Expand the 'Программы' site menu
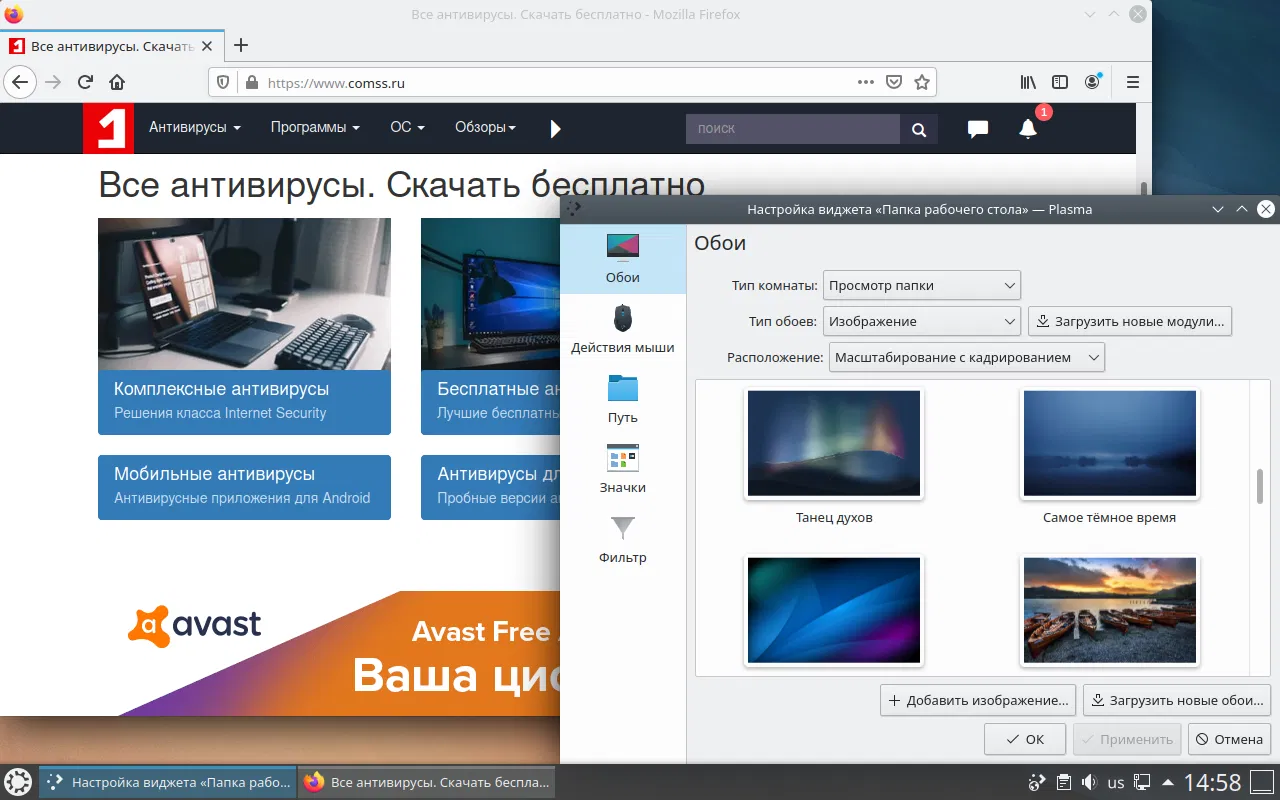This screenshot has width=1280, height=800. point(315,128)
